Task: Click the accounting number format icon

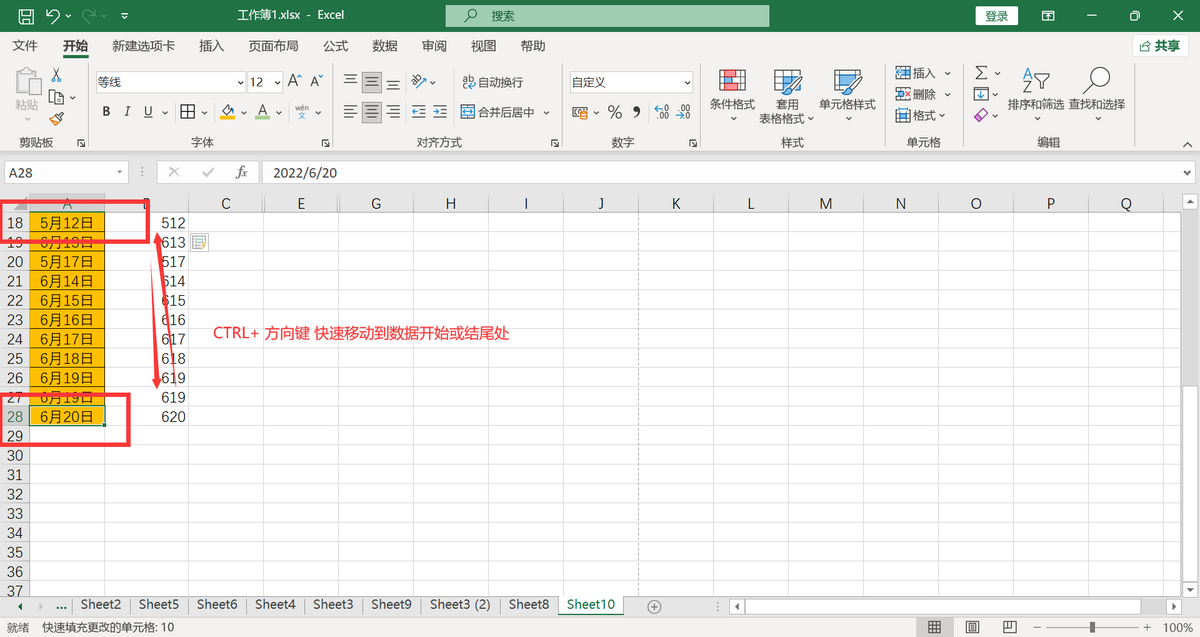Action: coord(582,112)
